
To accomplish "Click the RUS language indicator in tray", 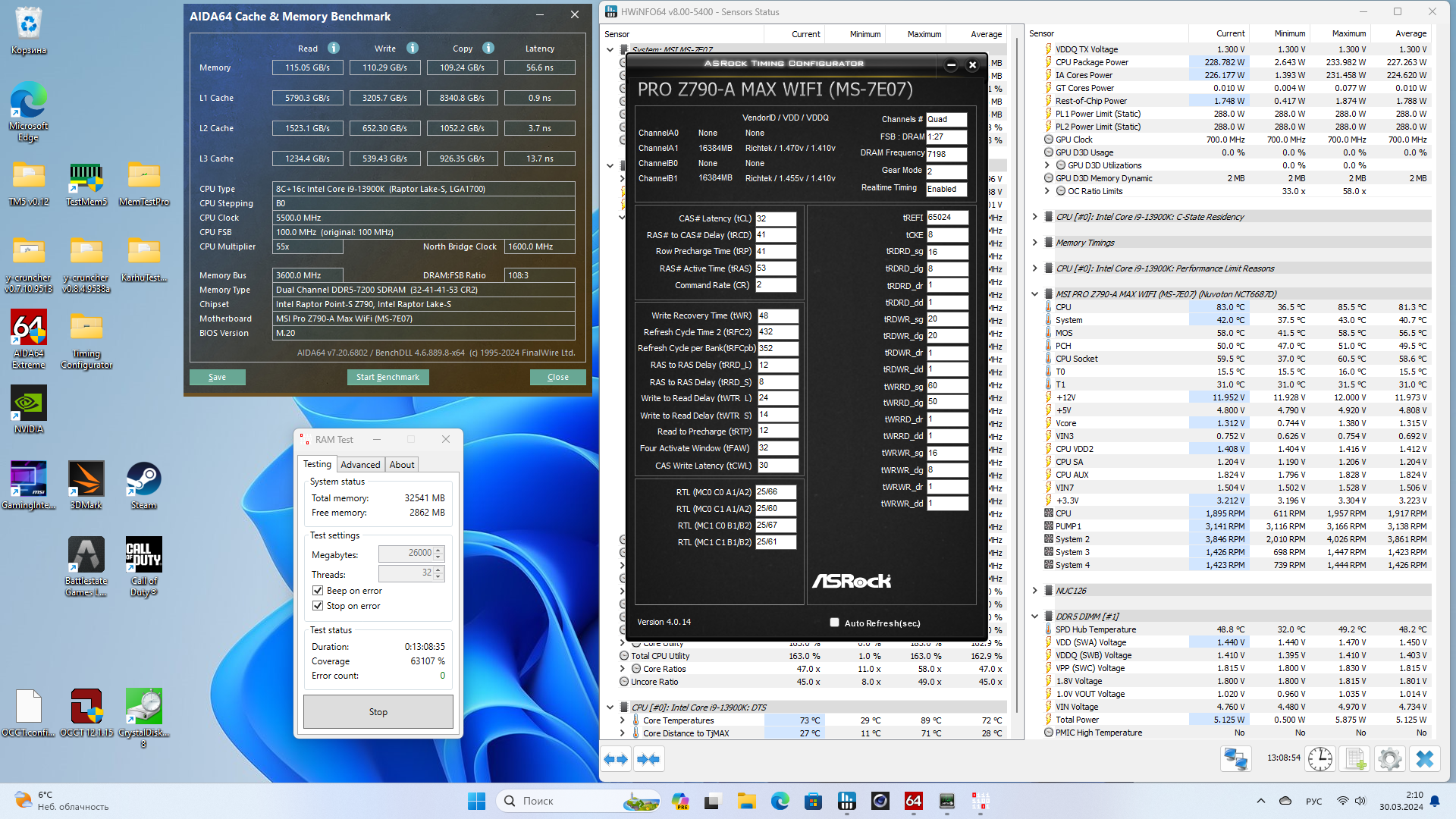I will 1314,801.
